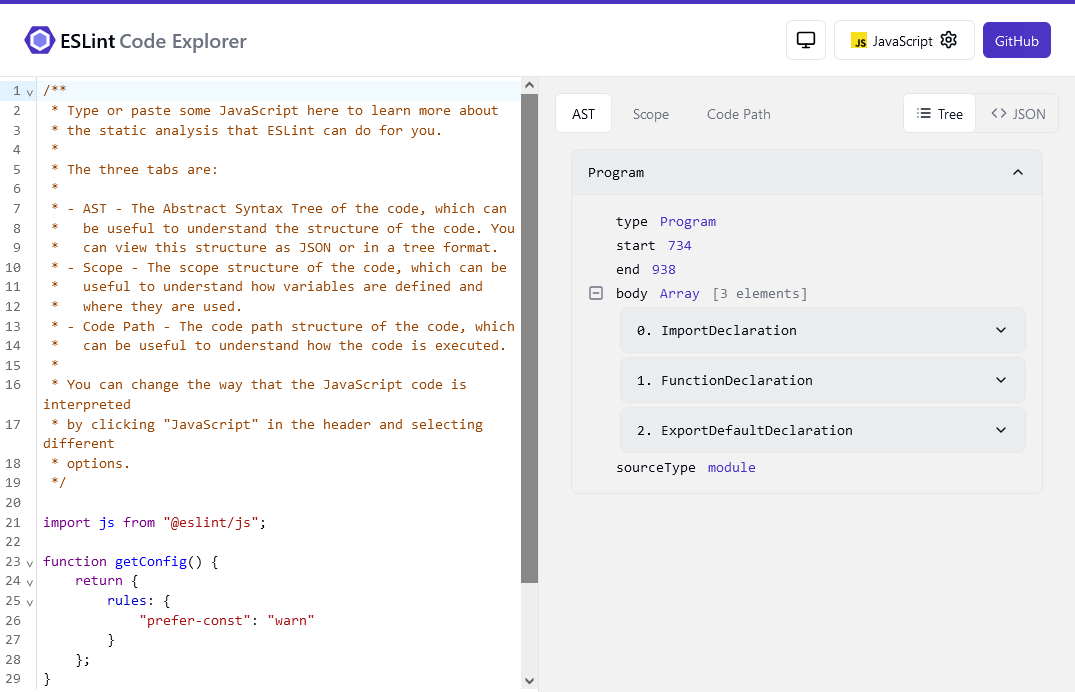Click the GitHub button

tap(1017, 40)
